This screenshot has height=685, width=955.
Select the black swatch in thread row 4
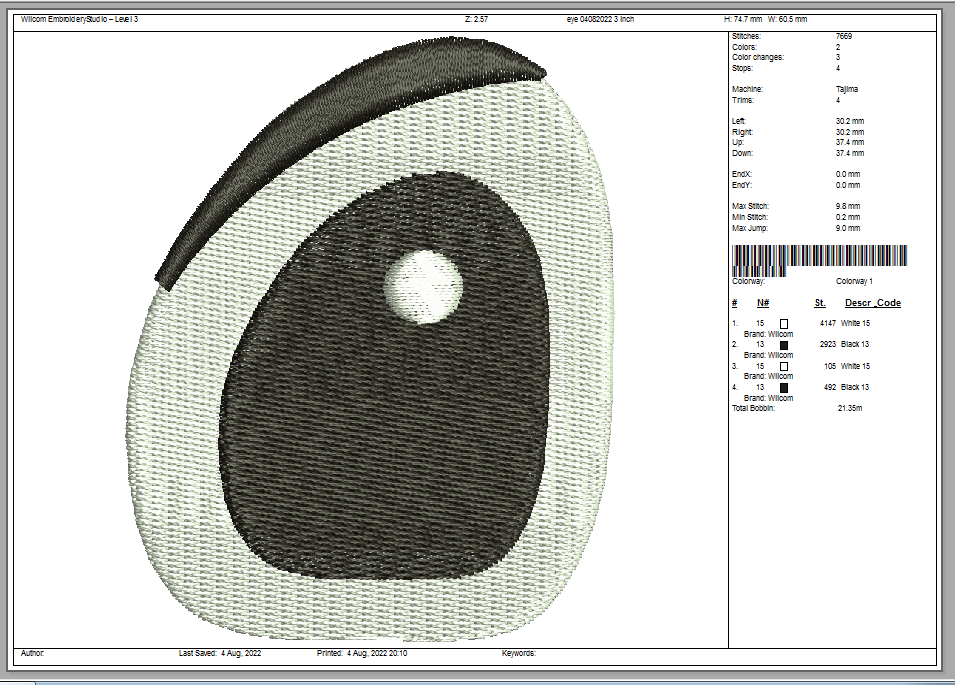784,387
